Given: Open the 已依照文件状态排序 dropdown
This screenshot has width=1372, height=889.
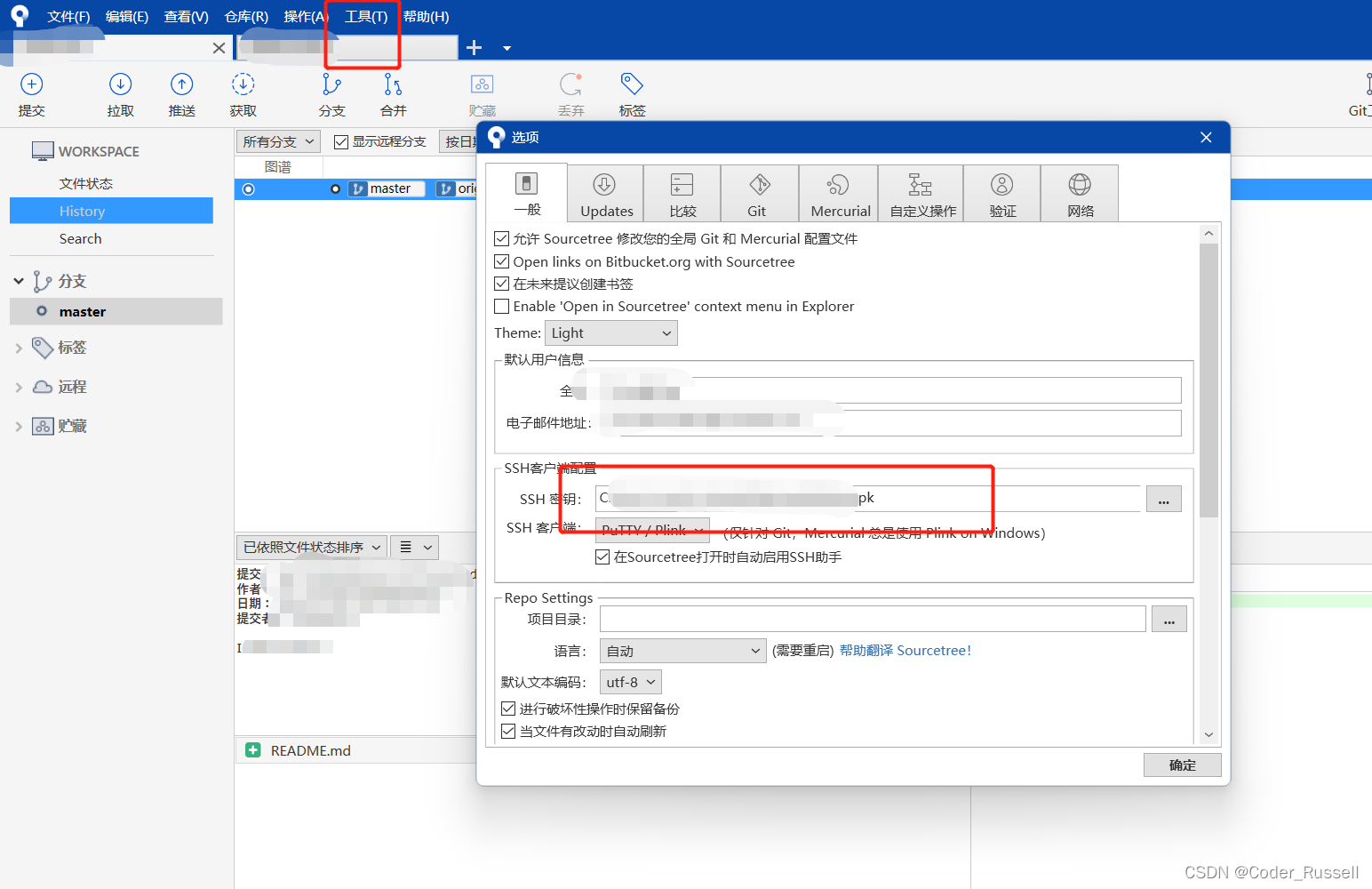Looking at the screenshot, I should pos(311,547).
